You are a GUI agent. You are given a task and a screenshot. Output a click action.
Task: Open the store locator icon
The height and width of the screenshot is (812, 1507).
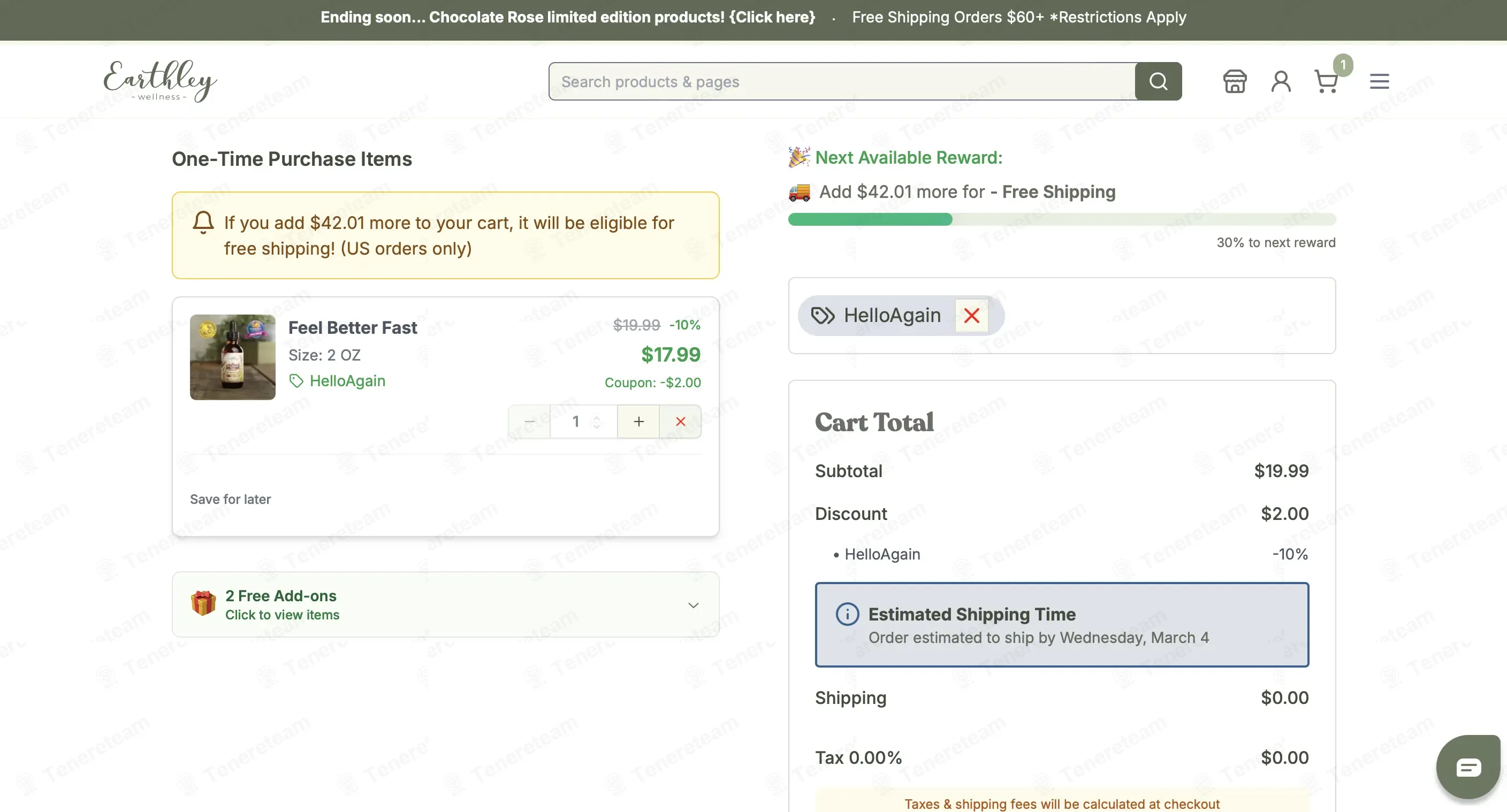[x=1235, y=81]
